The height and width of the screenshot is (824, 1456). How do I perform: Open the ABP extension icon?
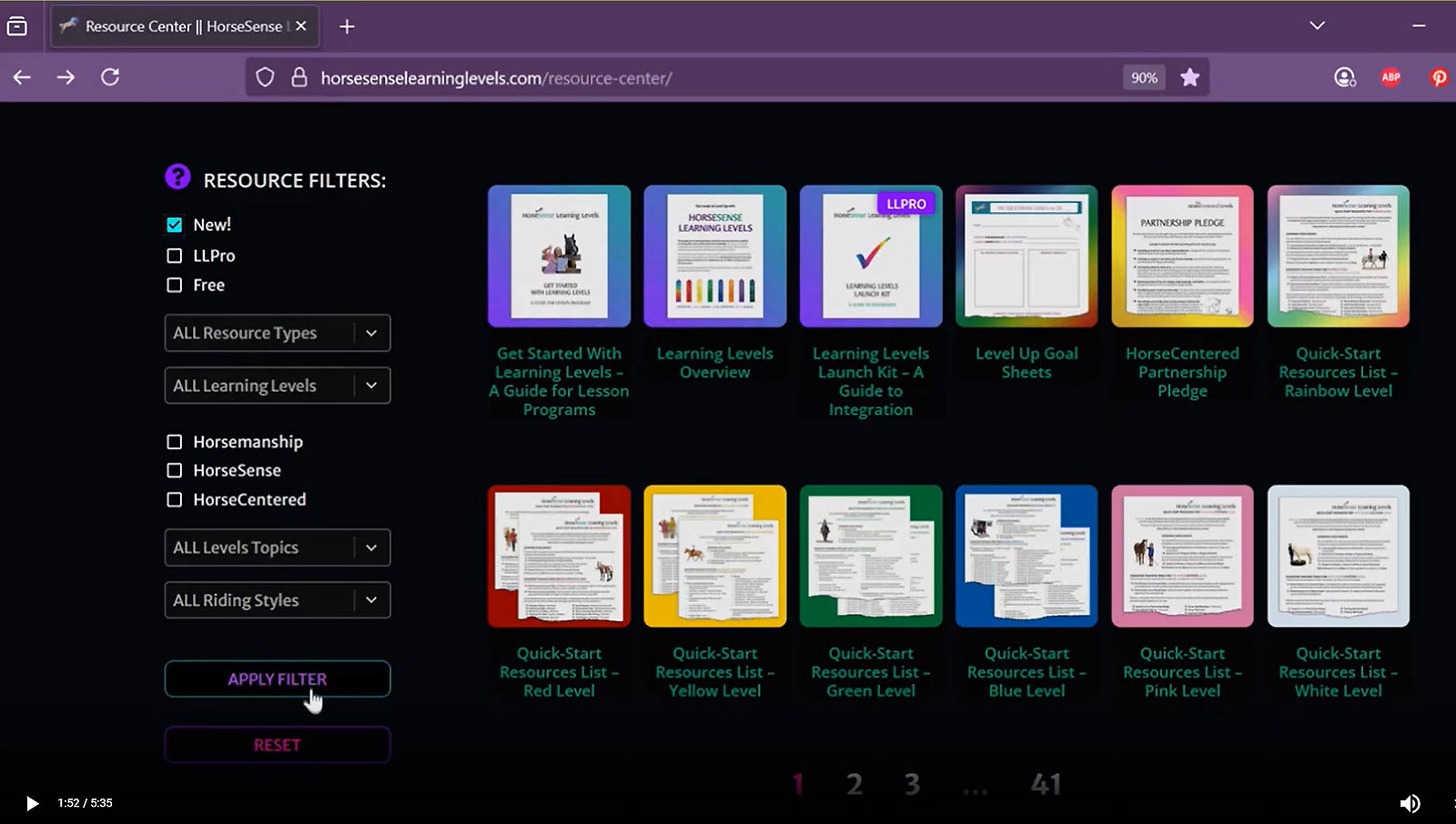tap(1390, 77)
